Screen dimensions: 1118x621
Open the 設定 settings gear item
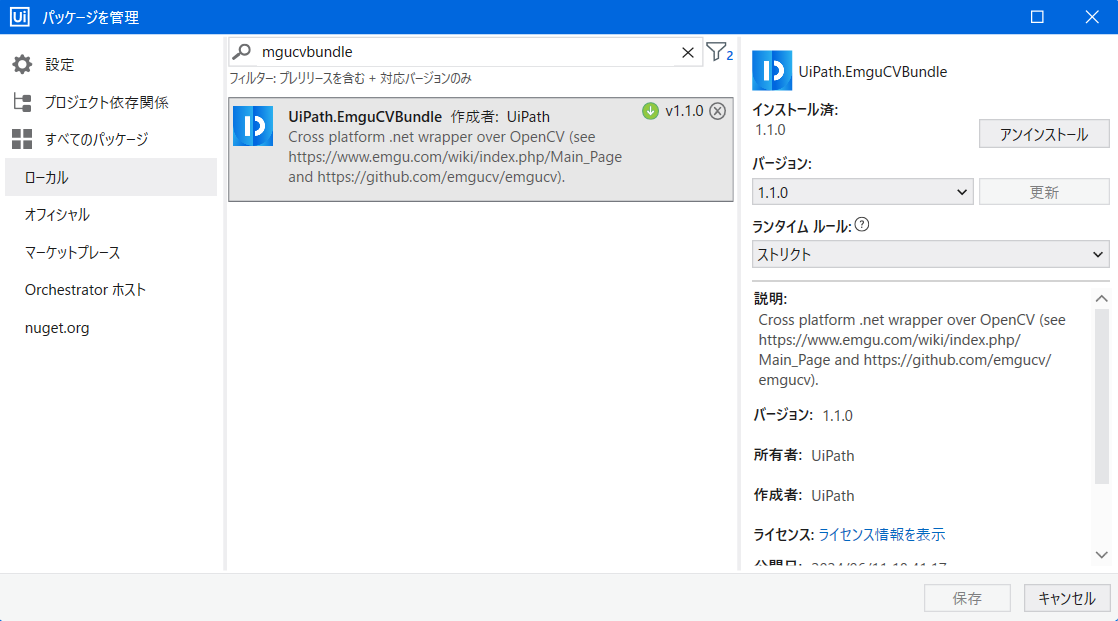tap(43, 65)
